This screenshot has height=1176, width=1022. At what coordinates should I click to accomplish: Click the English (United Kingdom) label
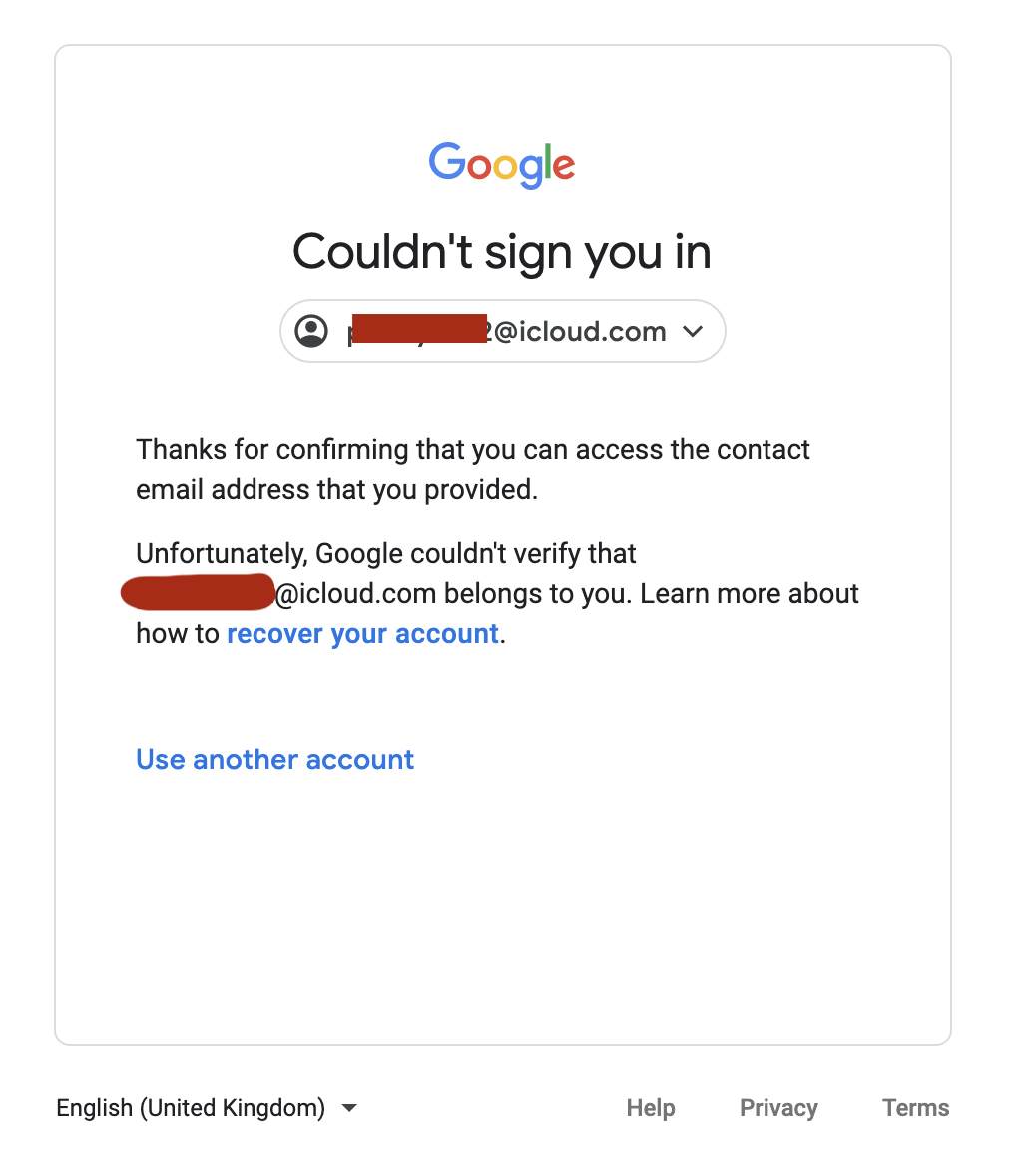[x=190, y=1108]
